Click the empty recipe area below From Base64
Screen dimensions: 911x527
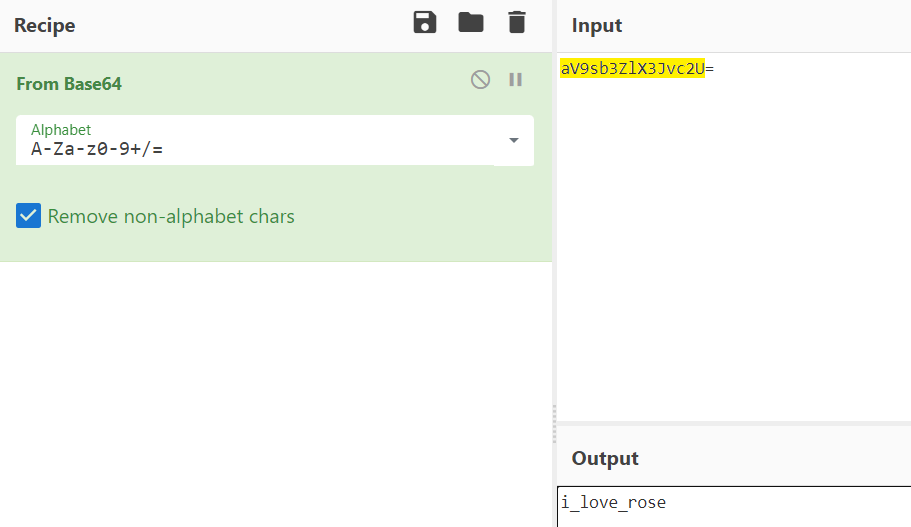point(275,390)
